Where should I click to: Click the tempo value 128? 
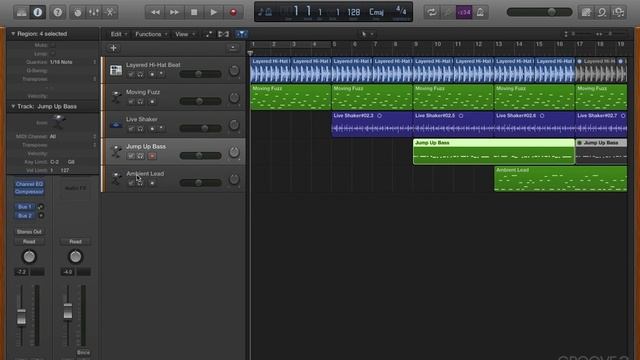point(353,12)
